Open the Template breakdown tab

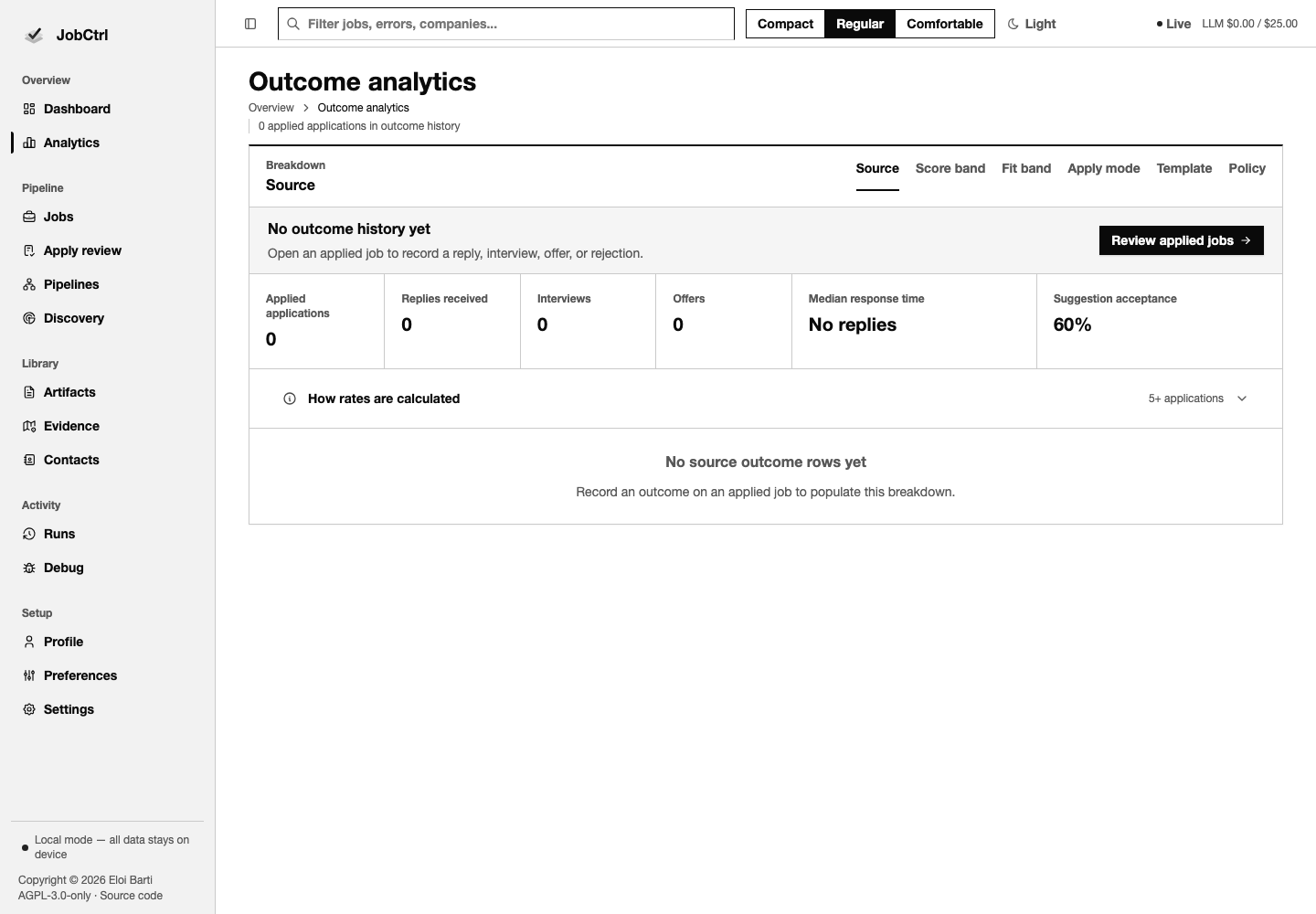(1184, 168)
